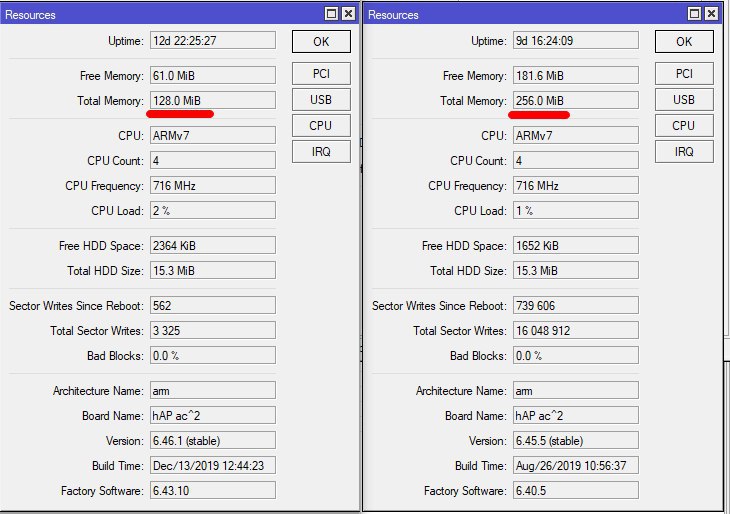
Task: Click Build Time field showing Aug/26/2019 10:56:37
Action: click(x=575, y=466)
